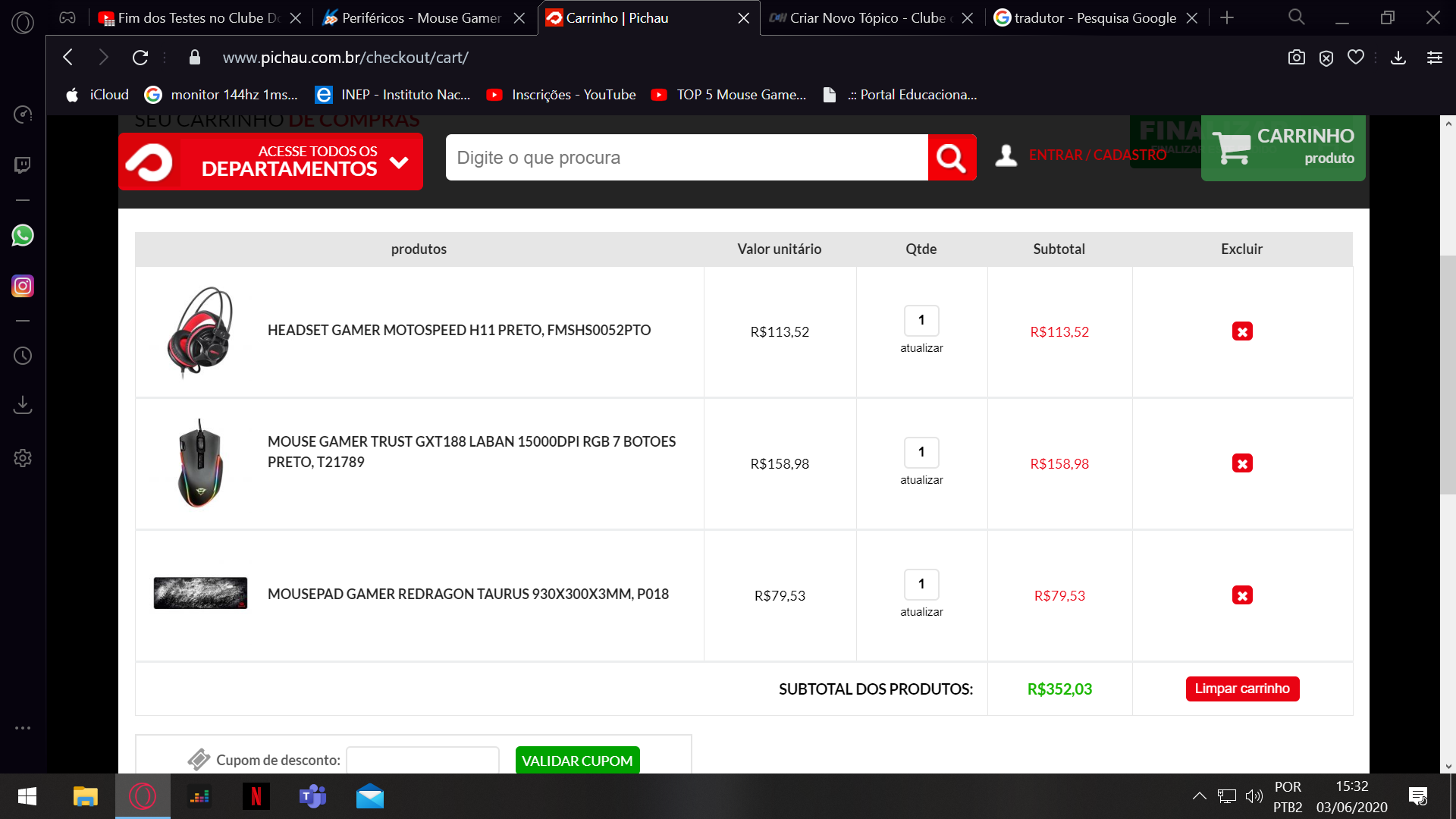The image size is (1456, 819).
Task: Open Mail app from taskbar
Action: tap(370, 796)
